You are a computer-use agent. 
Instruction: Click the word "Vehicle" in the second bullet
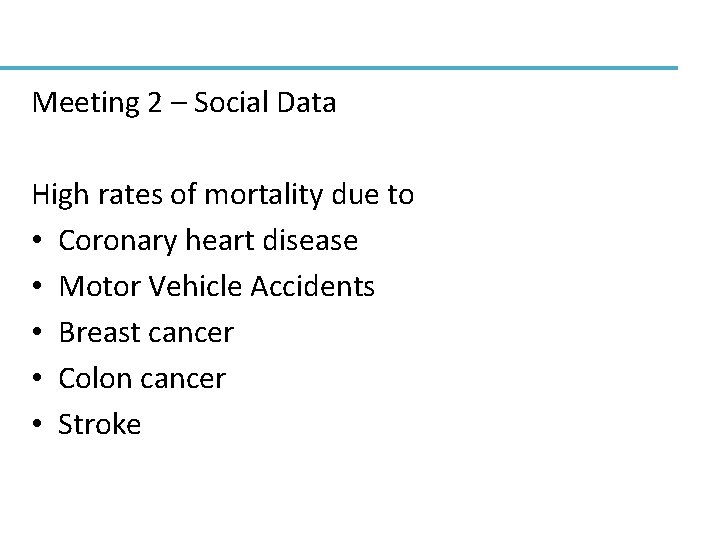pyautogui.click(x=195, y=287)
